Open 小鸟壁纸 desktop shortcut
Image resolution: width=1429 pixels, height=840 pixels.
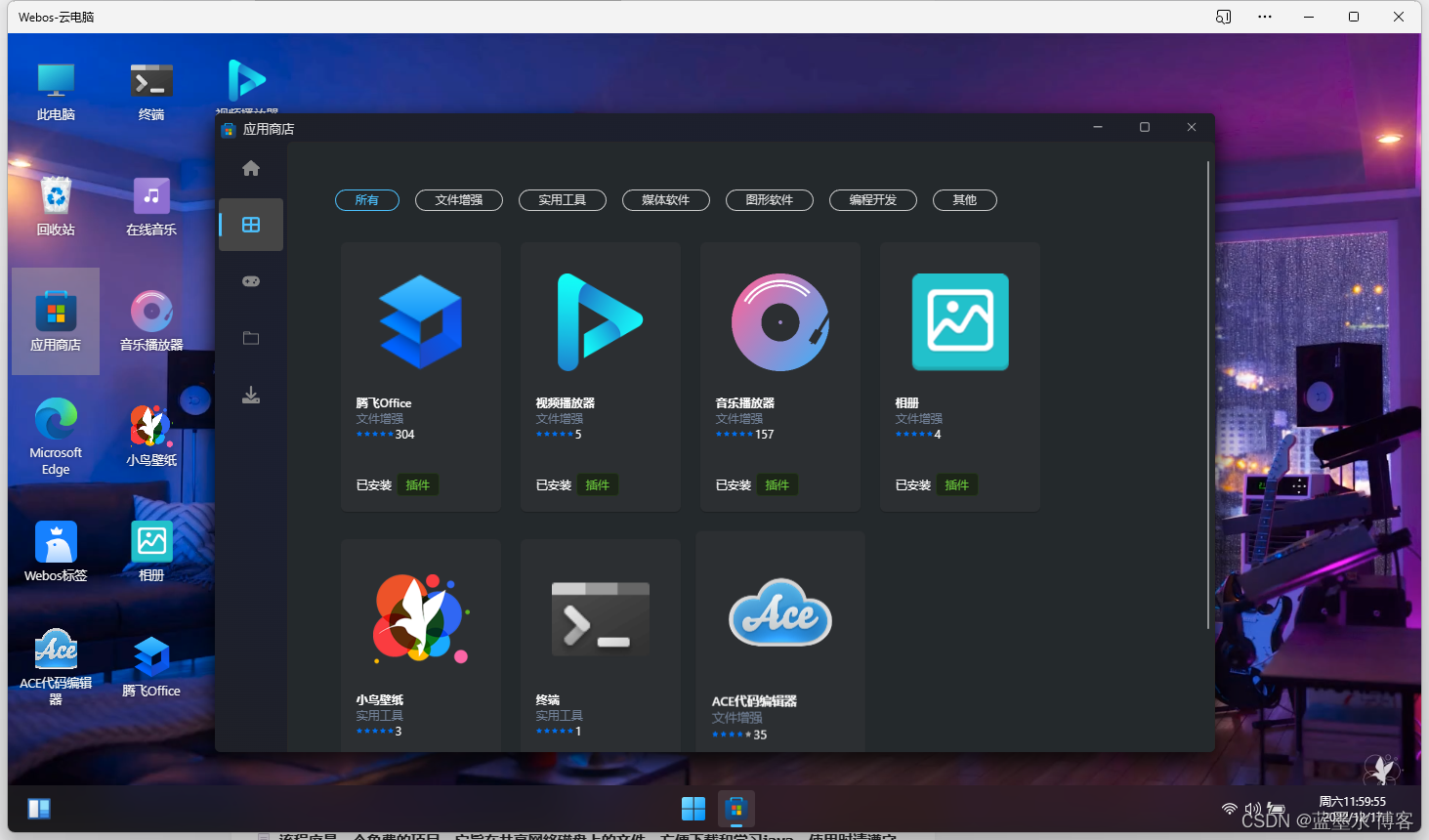151,437
